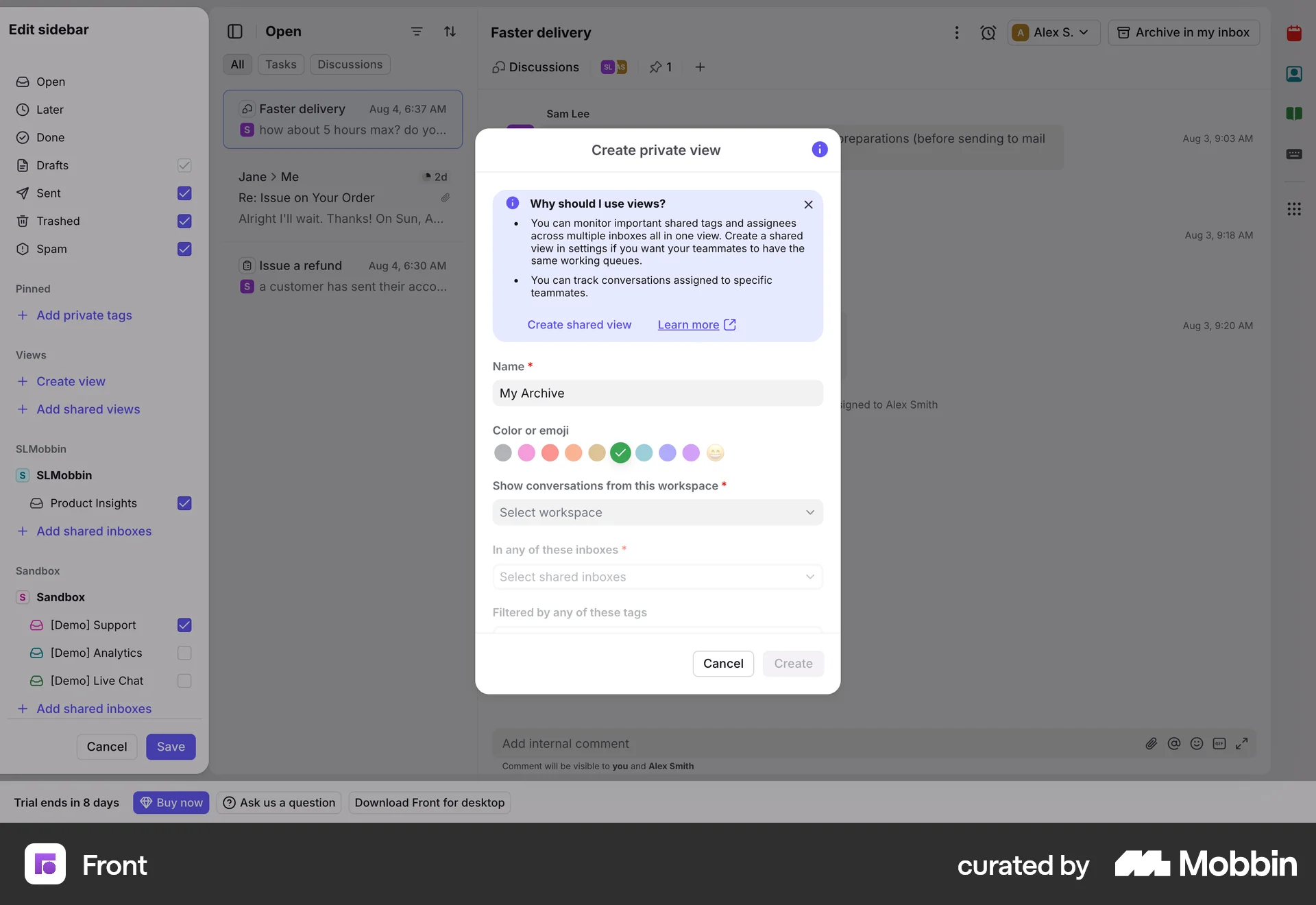
Task: Snooze the conversation using the clock icon
Action: point(988,32)
